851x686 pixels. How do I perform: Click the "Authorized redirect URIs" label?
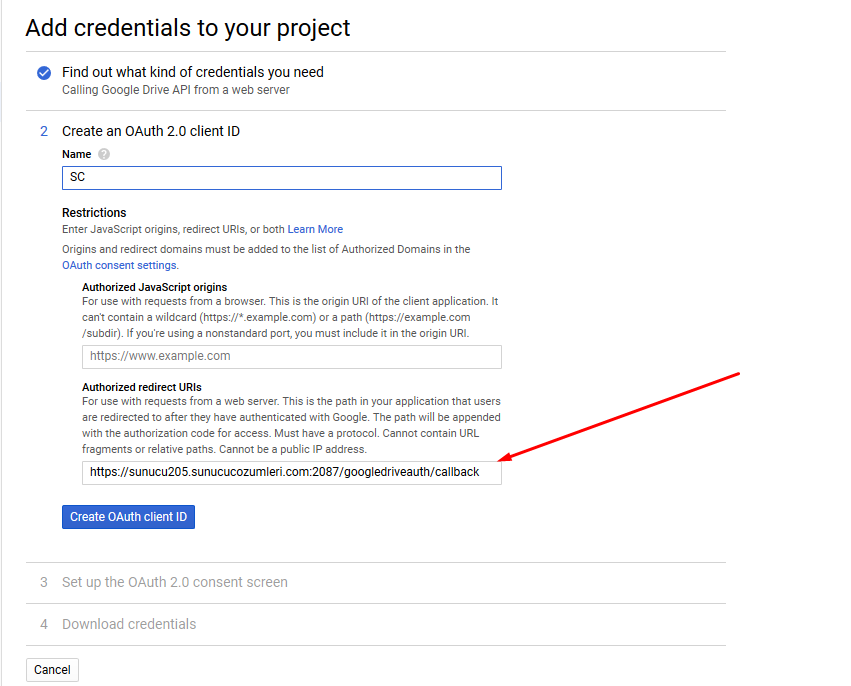pyautogui.click(x=141, y=387)
